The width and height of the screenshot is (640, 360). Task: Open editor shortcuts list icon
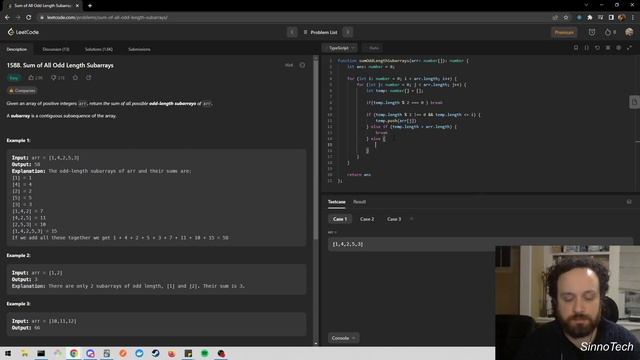pos(608,48)
